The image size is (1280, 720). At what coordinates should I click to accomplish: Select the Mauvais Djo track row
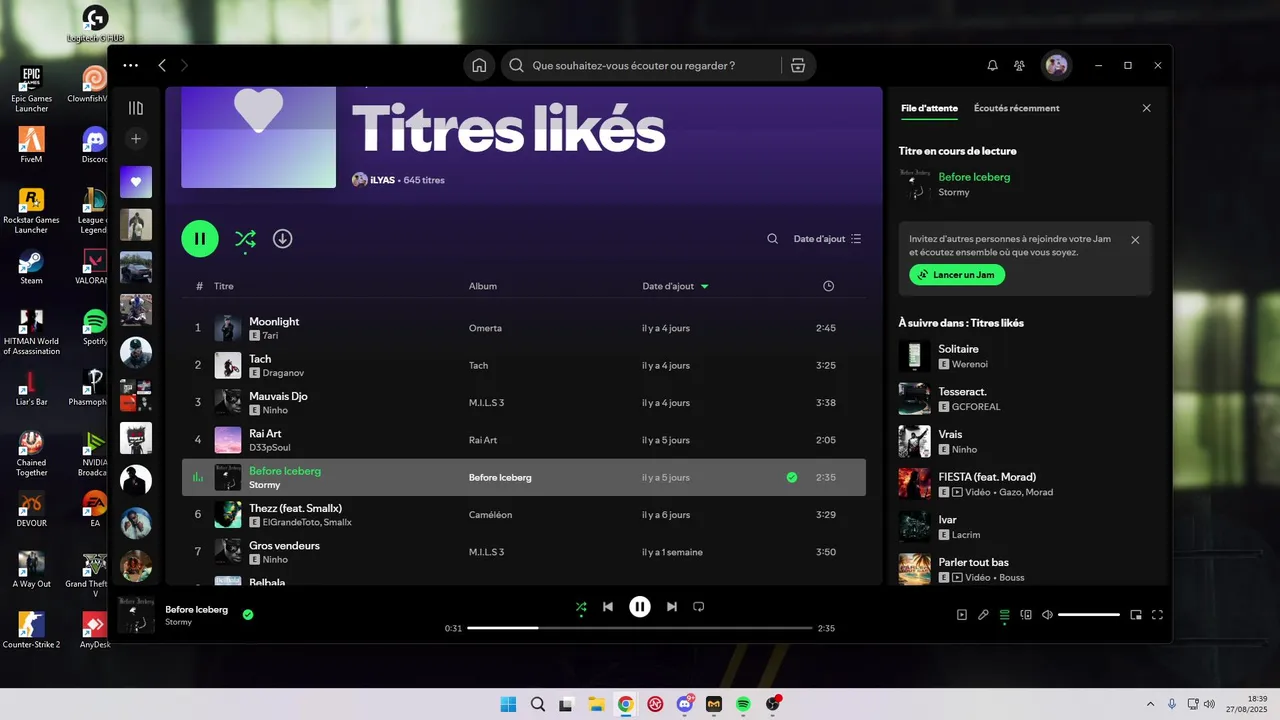524,403
